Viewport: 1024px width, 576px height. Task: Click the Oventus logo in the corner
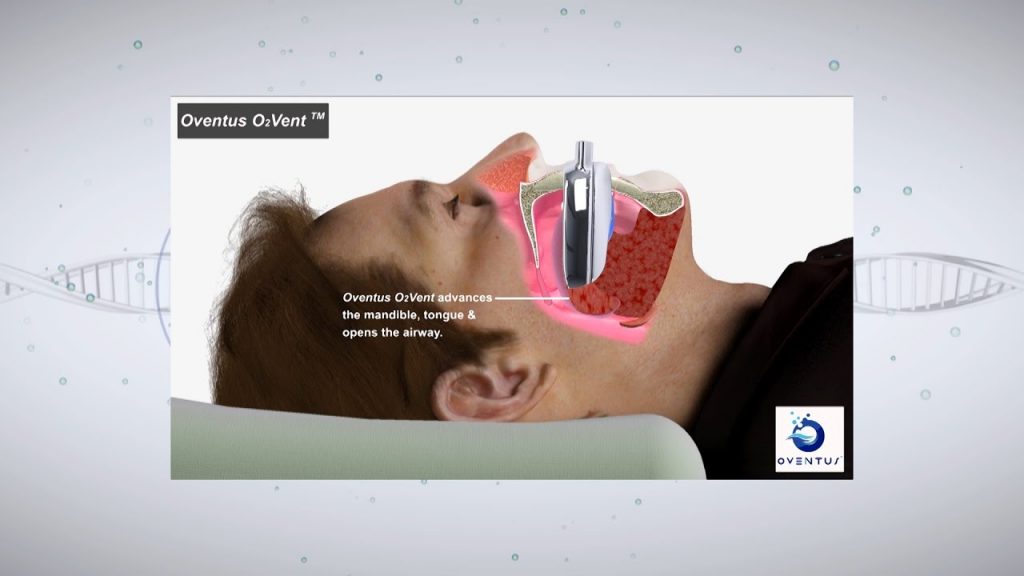(x=809, y=440)
